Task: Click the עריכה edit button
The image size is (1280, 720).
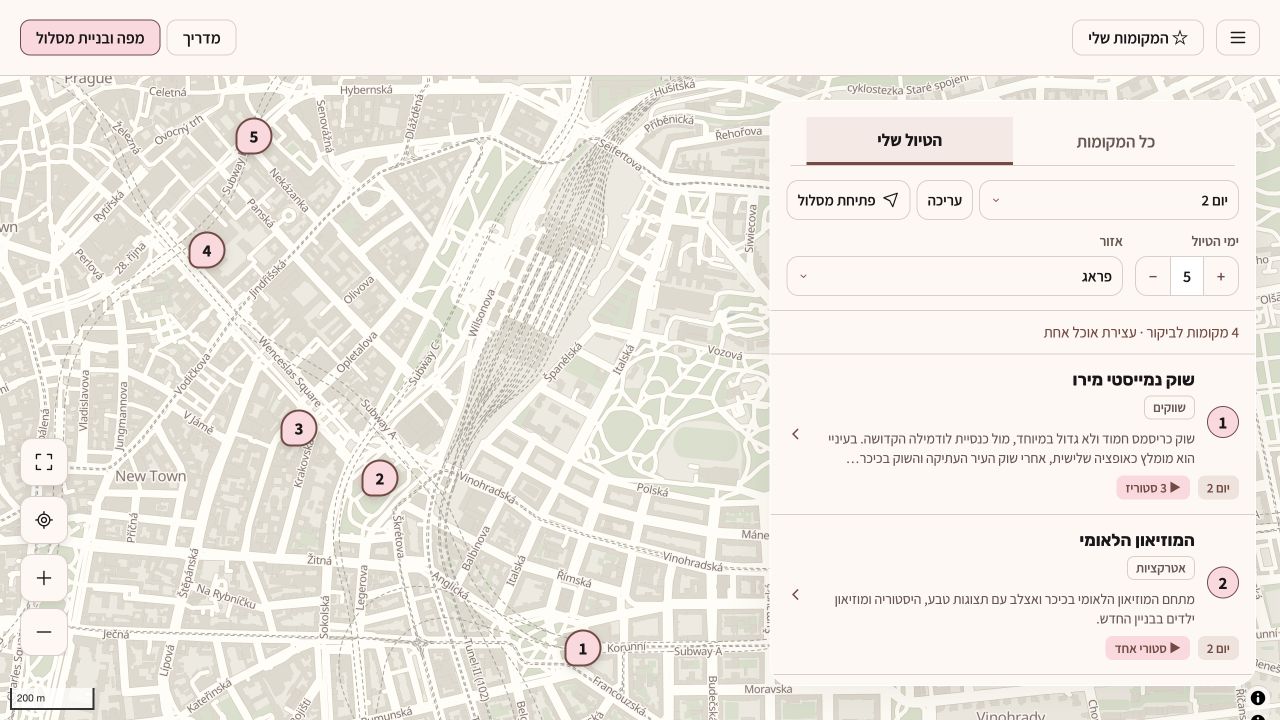Action: tap(944, 200)
